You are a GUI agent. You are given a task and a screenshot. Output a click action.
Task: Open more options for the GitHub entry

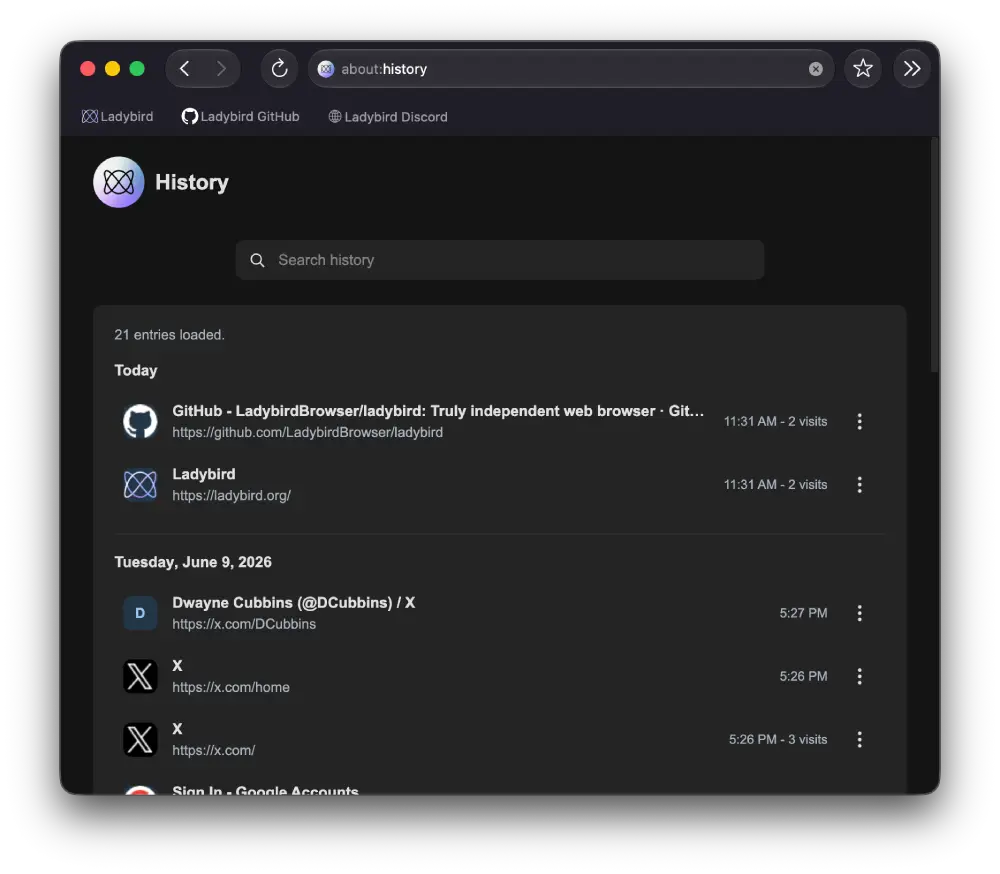coord(859,422)
